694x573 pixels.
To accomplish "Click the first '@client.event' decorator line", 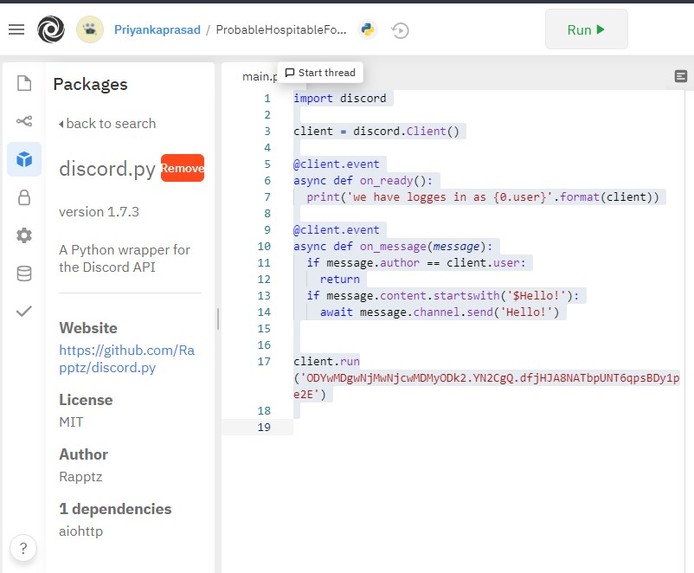I will coord(336,164).
